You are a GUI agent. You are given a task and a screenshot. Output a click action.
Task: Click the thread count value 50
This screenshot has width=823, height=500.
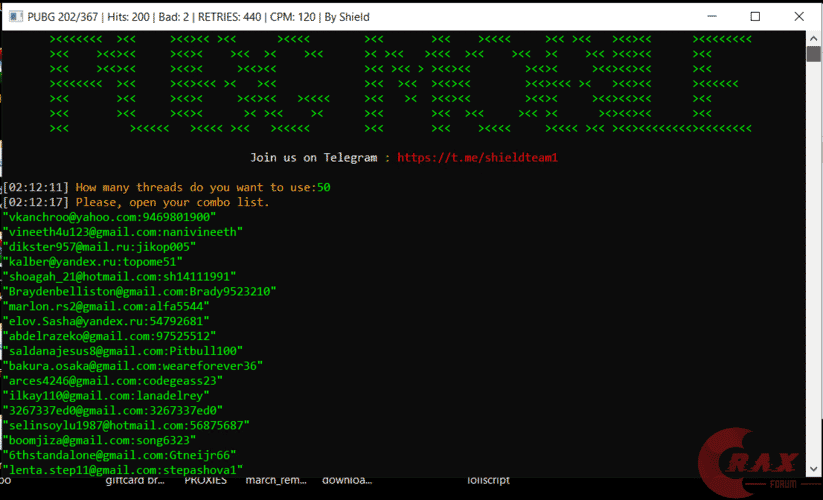[x=324, y=187]
